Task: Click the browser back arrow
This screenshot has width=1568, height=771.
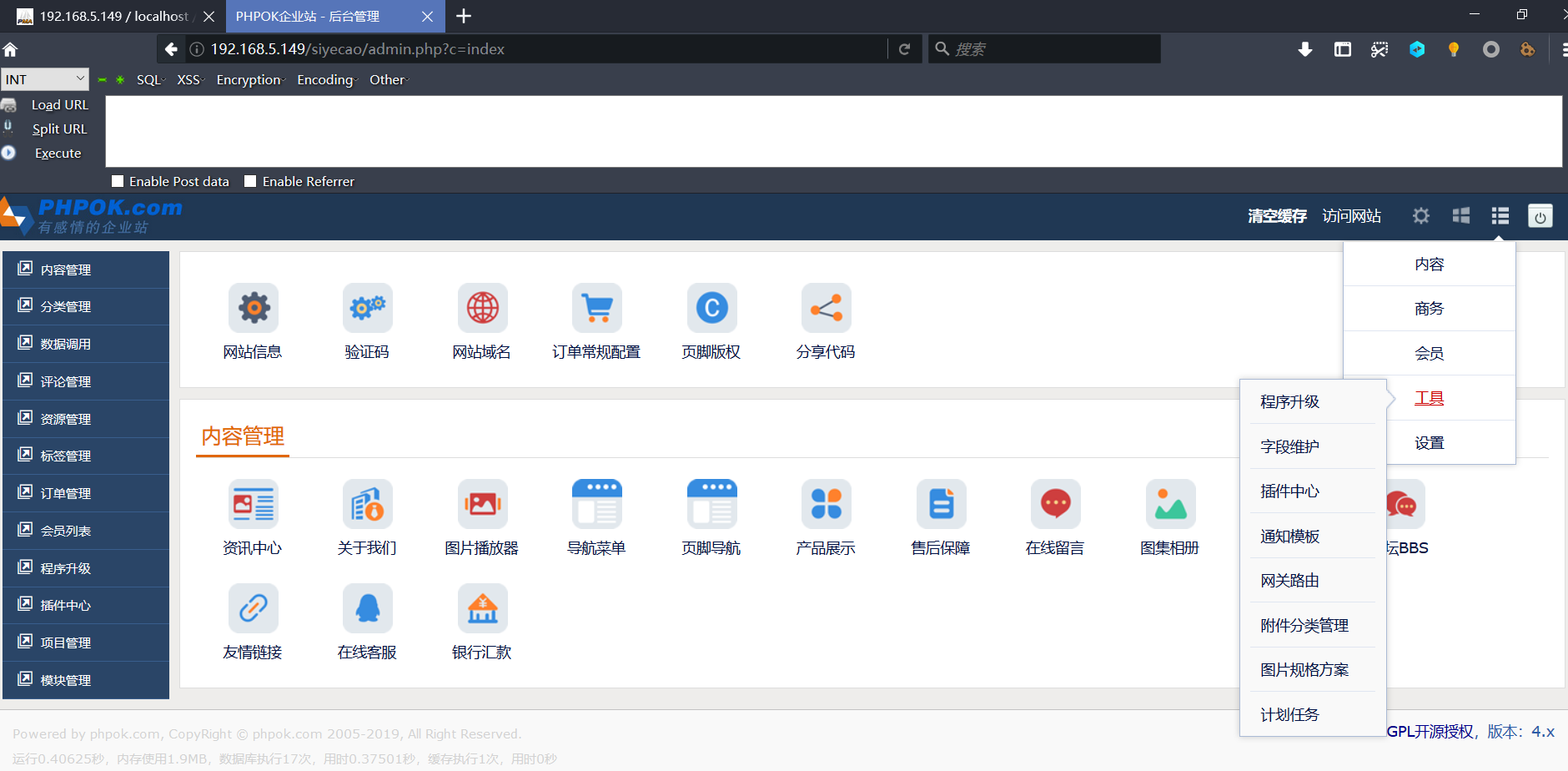Action: (171, 49)
